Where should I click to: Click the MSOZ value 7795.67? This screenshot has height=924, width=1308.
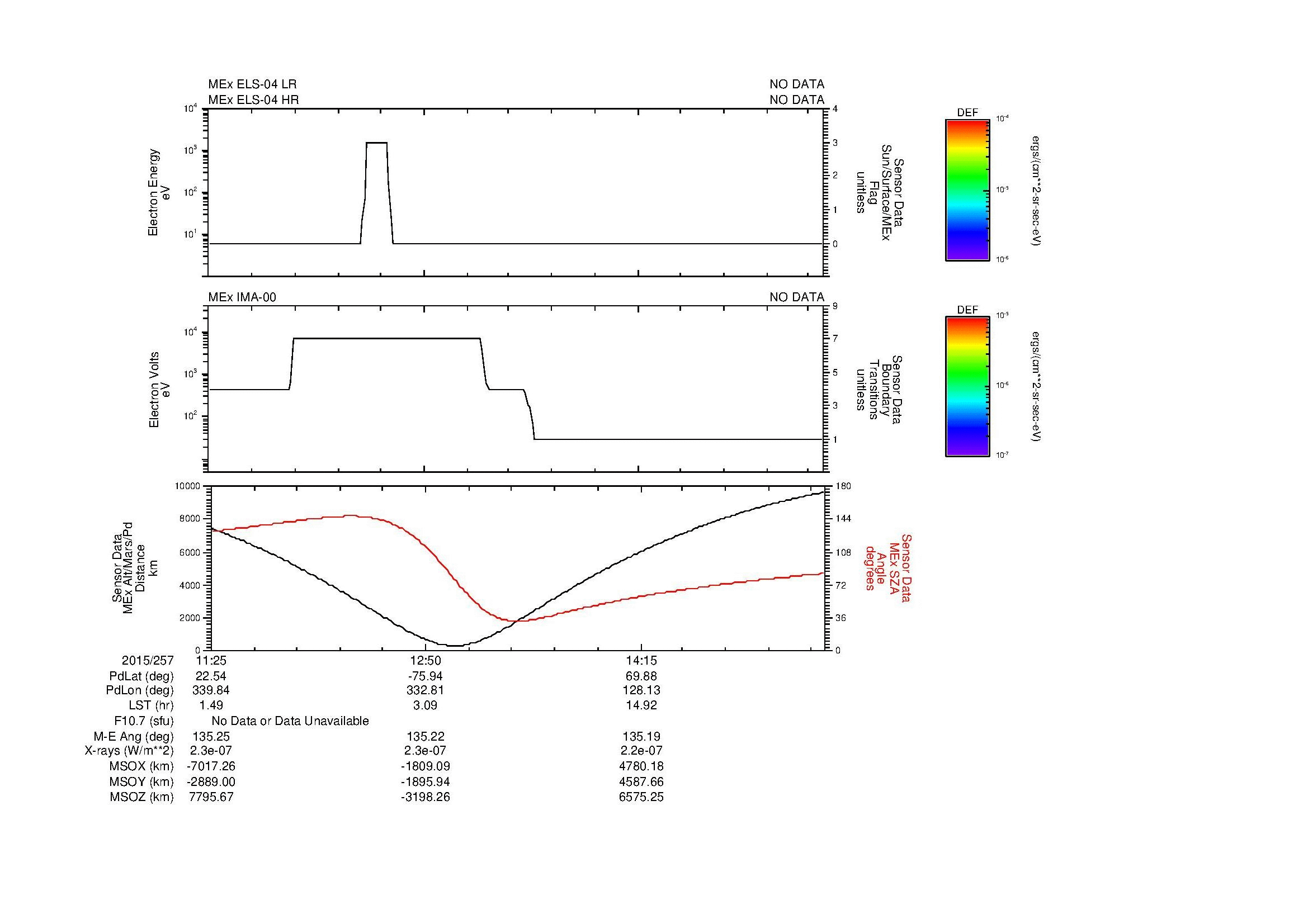211,797
